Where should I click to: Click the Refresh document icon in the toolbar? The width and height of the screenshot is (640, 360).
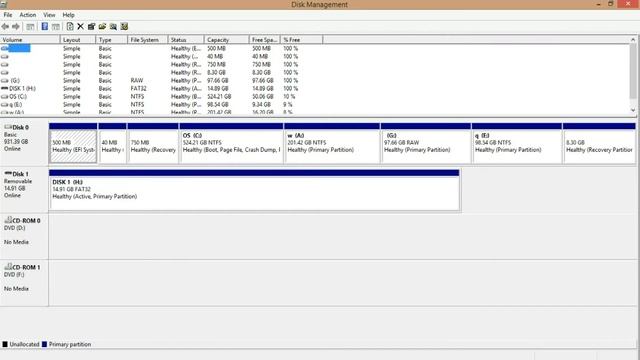coord(70,27)
